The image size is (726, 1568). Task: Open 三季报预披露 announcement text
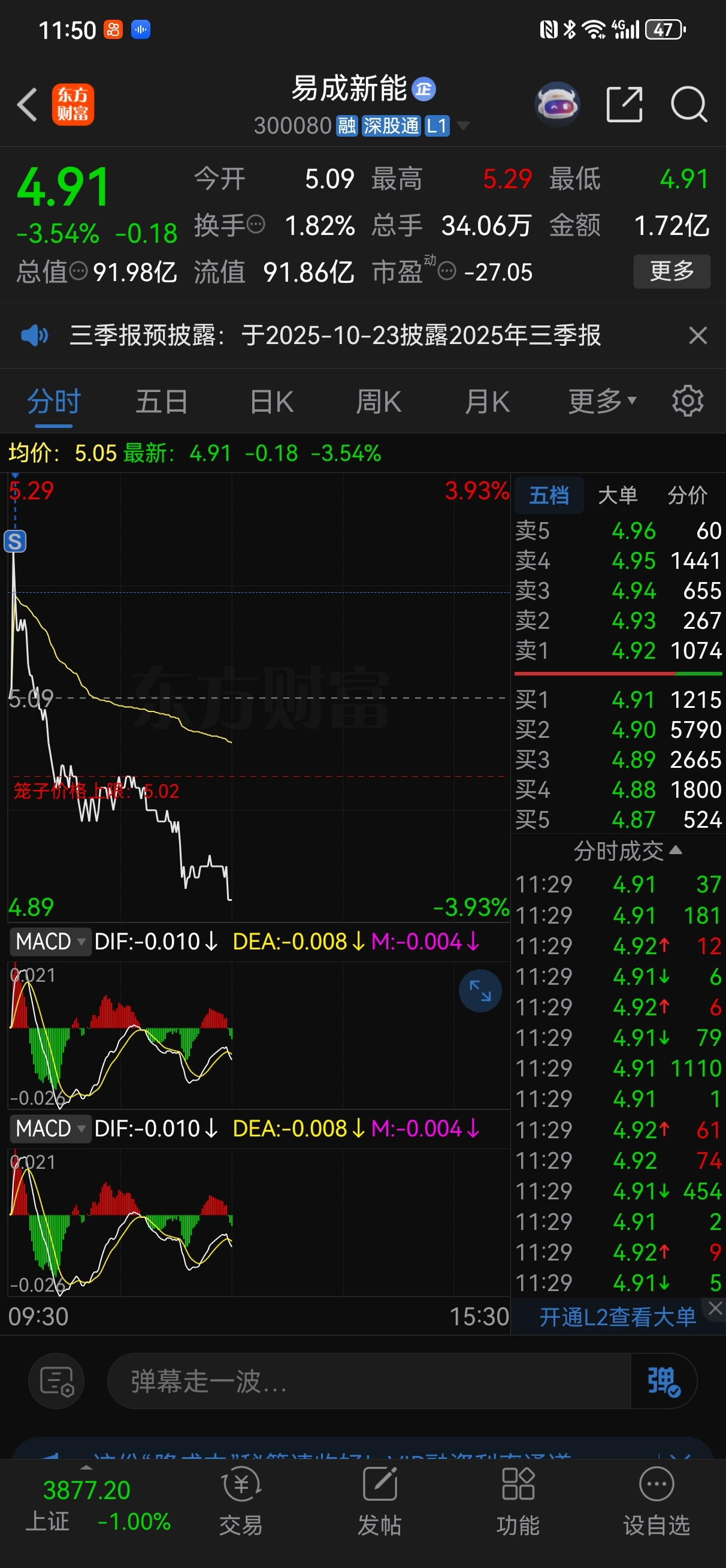(335, 335)
